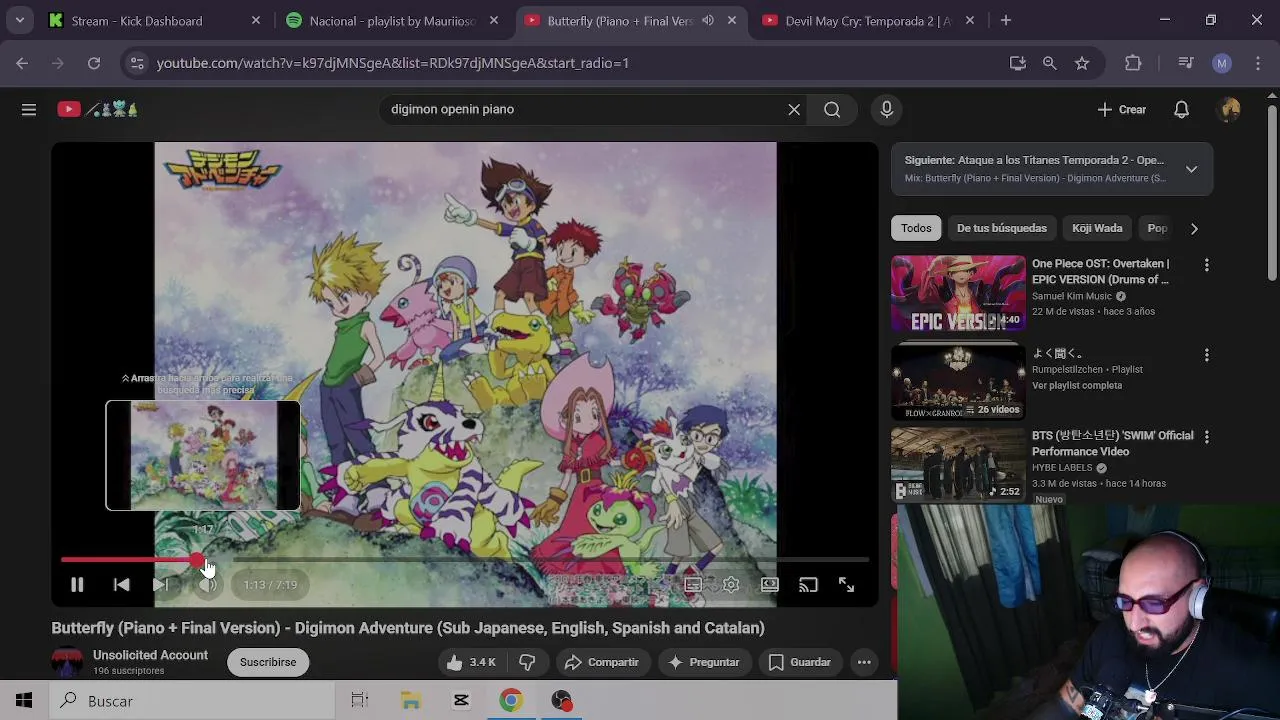Open YouTube notifications bell
Image resolution: width=1280 pixels, height=720 pixels.
click(x=1181, y=109)
